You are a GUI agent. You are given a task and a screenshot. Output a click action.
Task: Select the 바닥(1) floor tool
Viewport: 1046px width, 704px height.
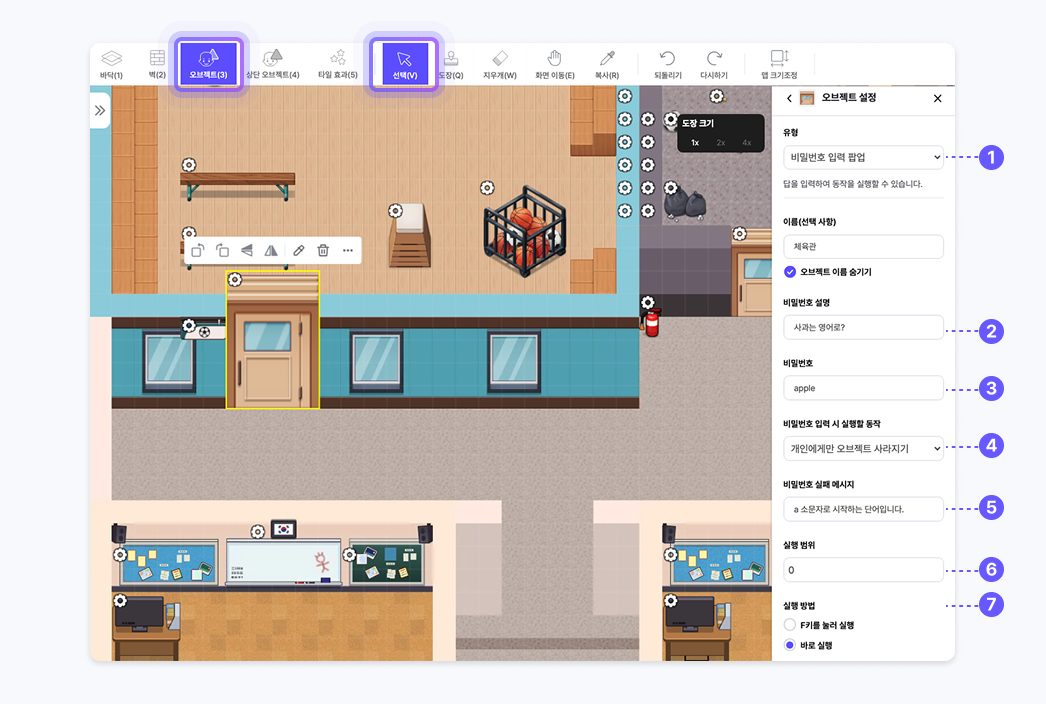pos(111,64)
